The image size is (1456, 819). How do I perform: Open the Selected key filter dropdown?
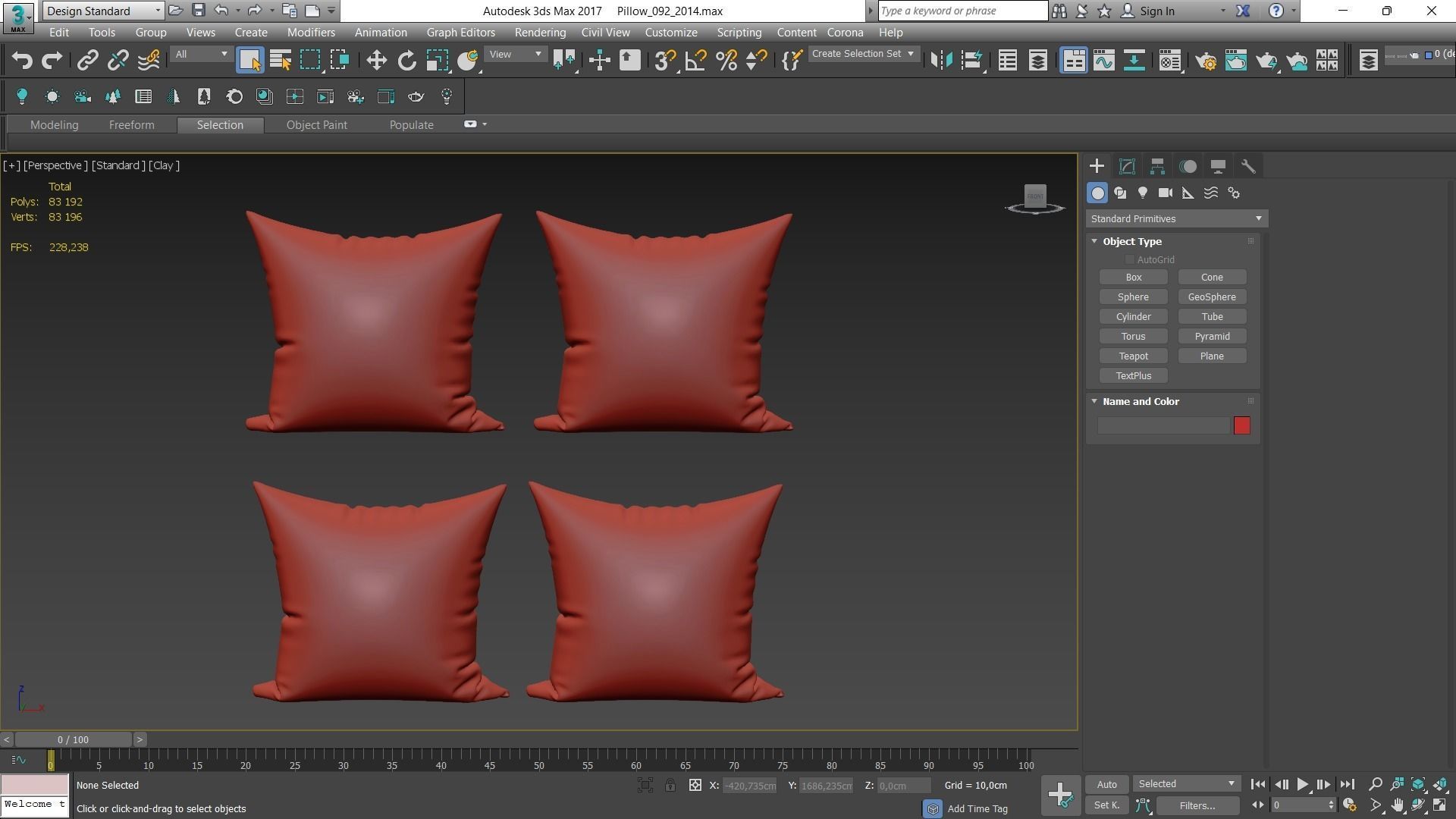coord(1185,784)
